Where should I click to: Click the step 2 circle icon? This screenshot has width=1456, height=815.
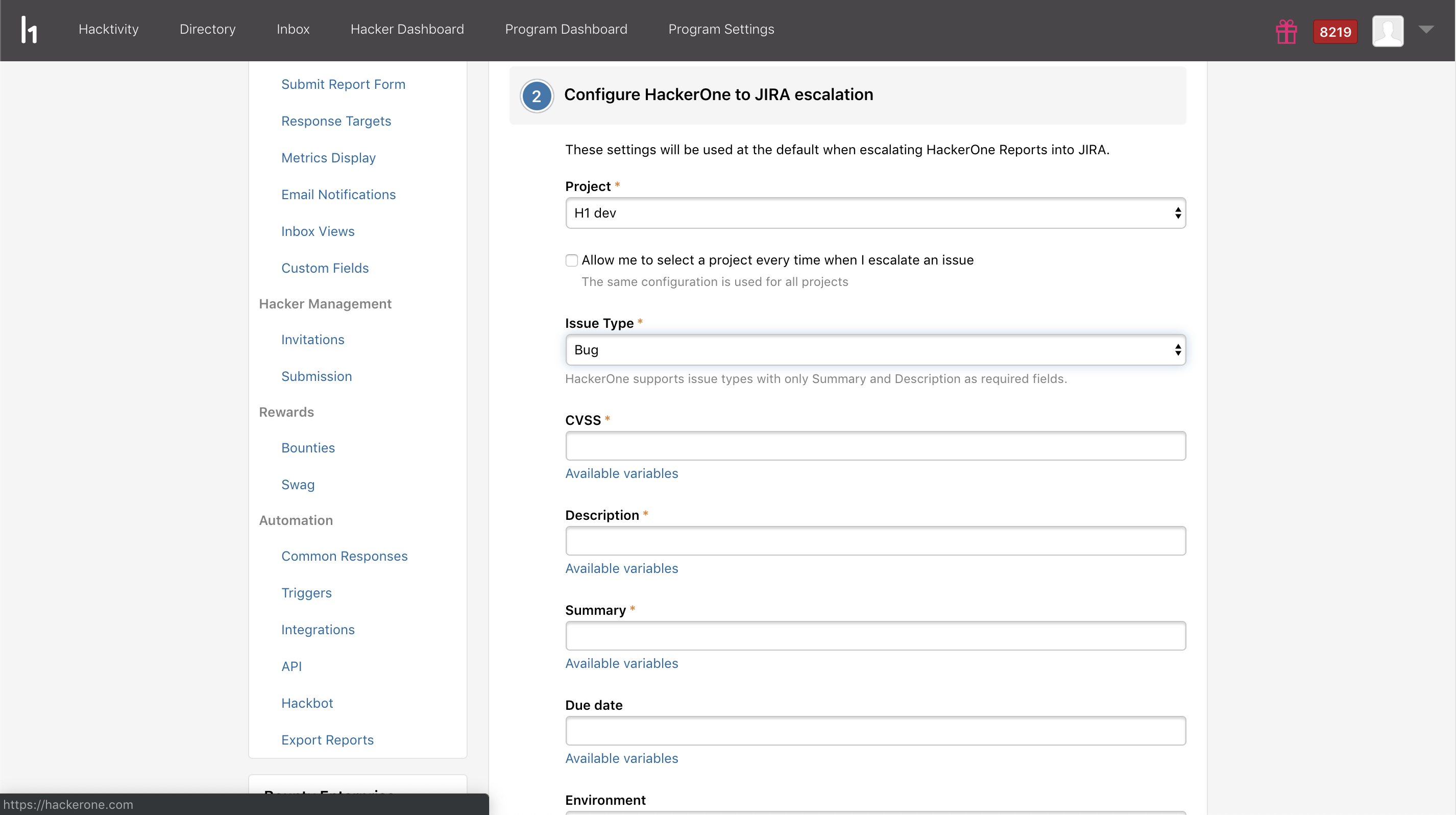coord(536,96)
